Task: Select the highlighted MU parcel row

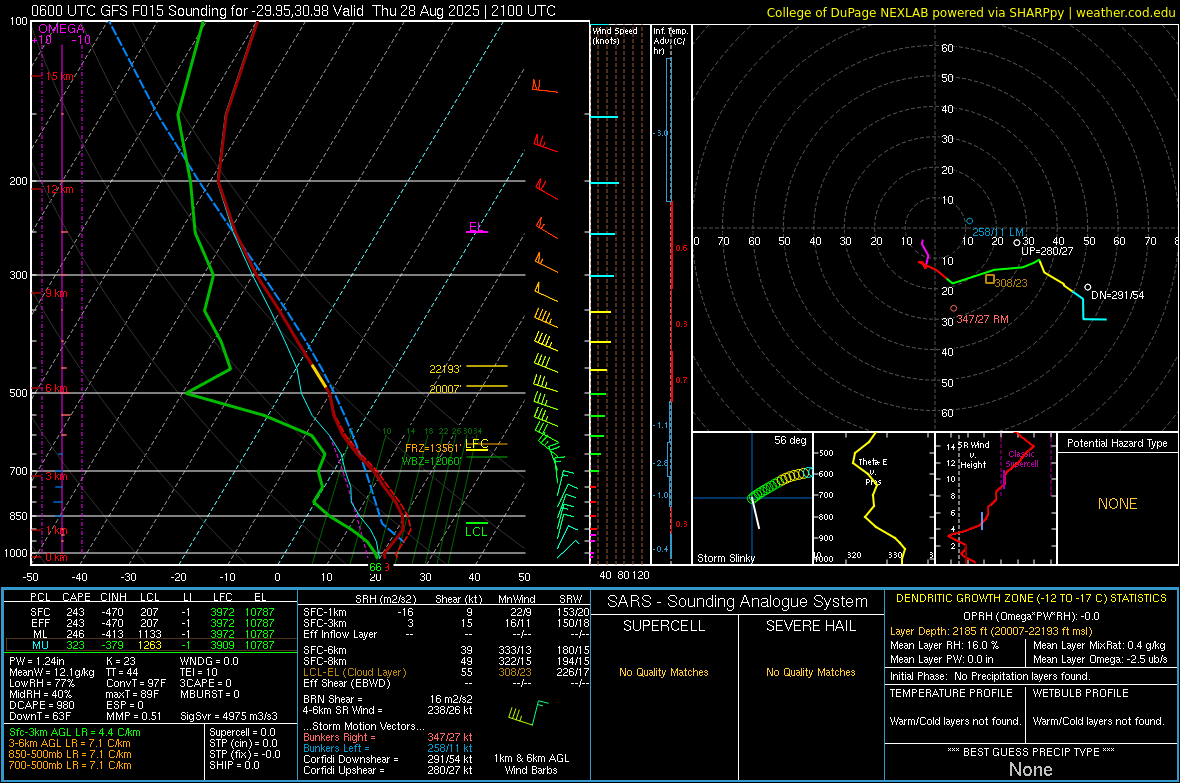Action: tap(151, 645)
